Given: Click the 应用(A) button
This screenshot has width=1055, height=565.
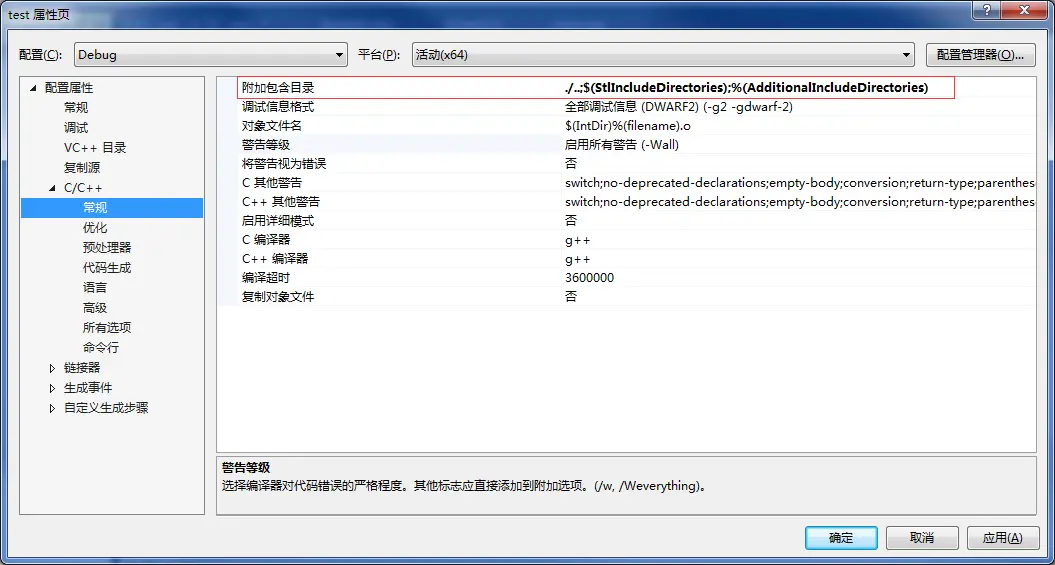Looking at the screenshot, I should tap(1003, 538).
